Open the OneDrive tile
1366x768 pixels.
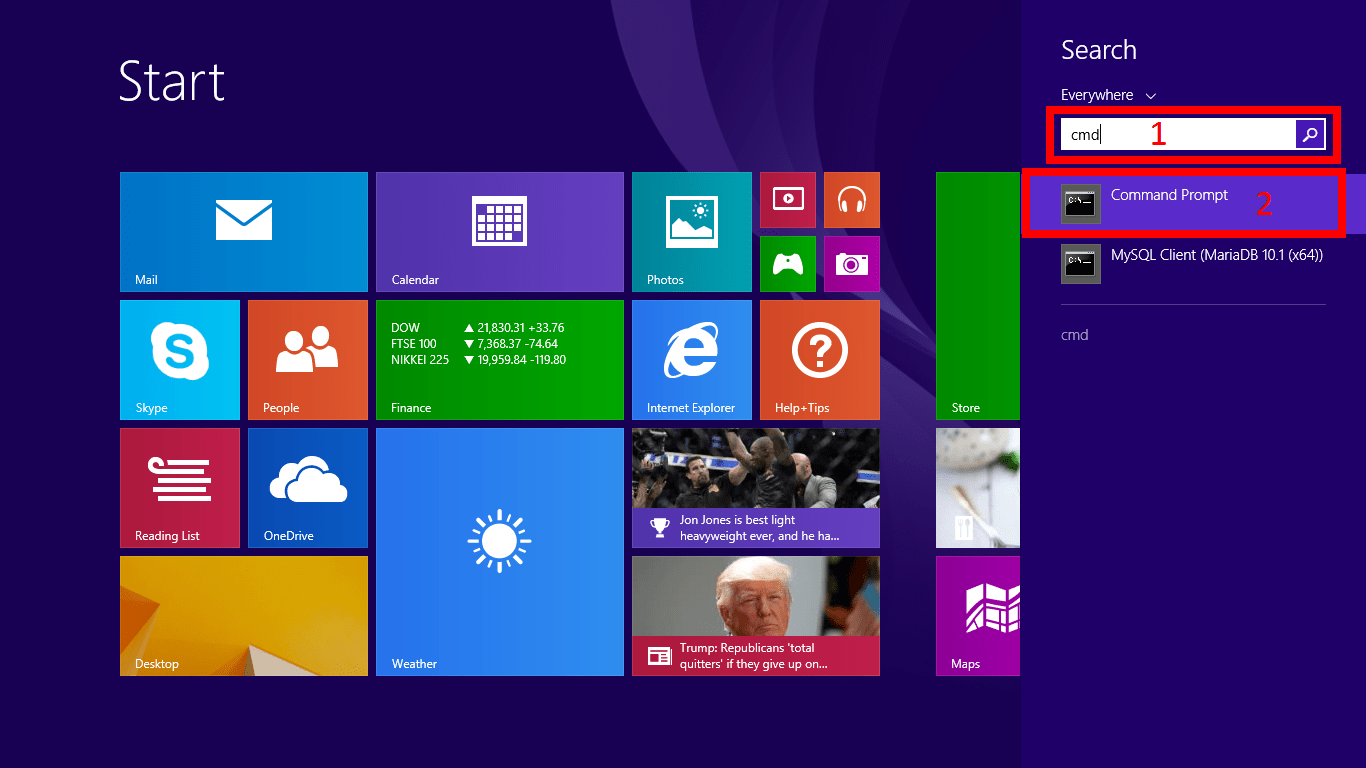[308, 488]
